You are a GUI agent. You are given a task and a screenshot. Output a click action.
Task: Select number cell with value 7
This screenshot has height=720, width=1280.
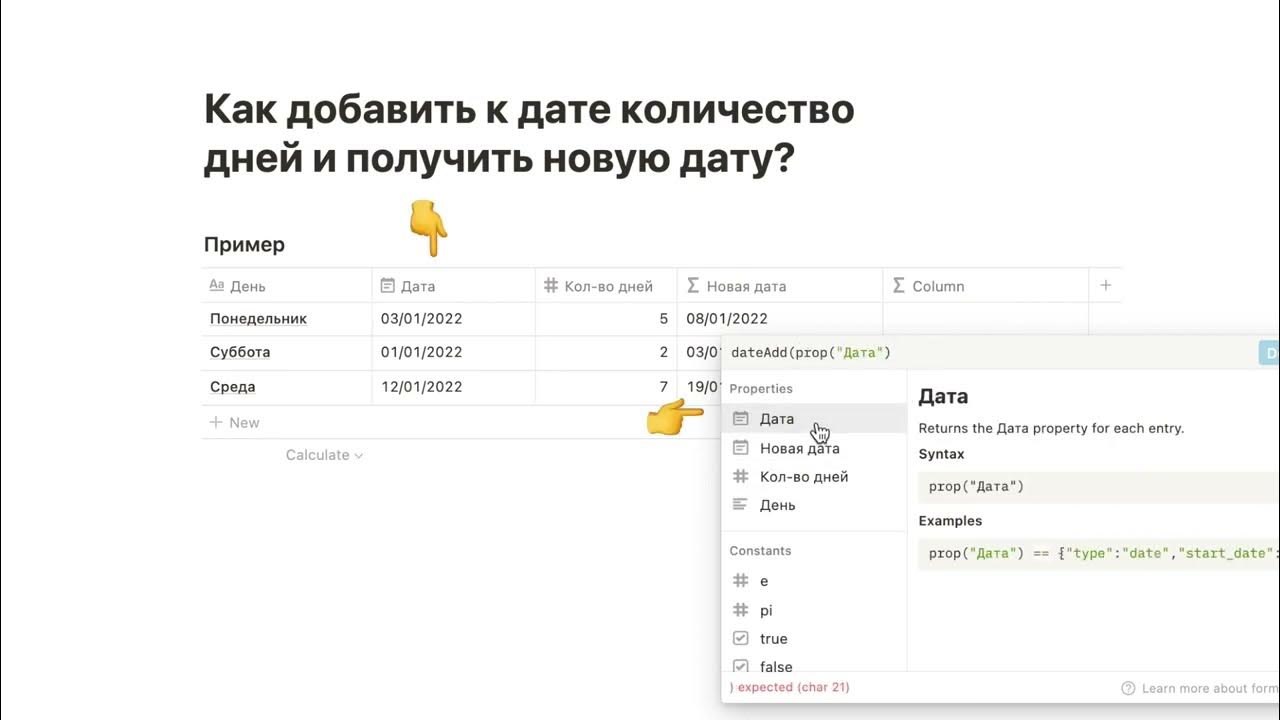pos(606,387)
